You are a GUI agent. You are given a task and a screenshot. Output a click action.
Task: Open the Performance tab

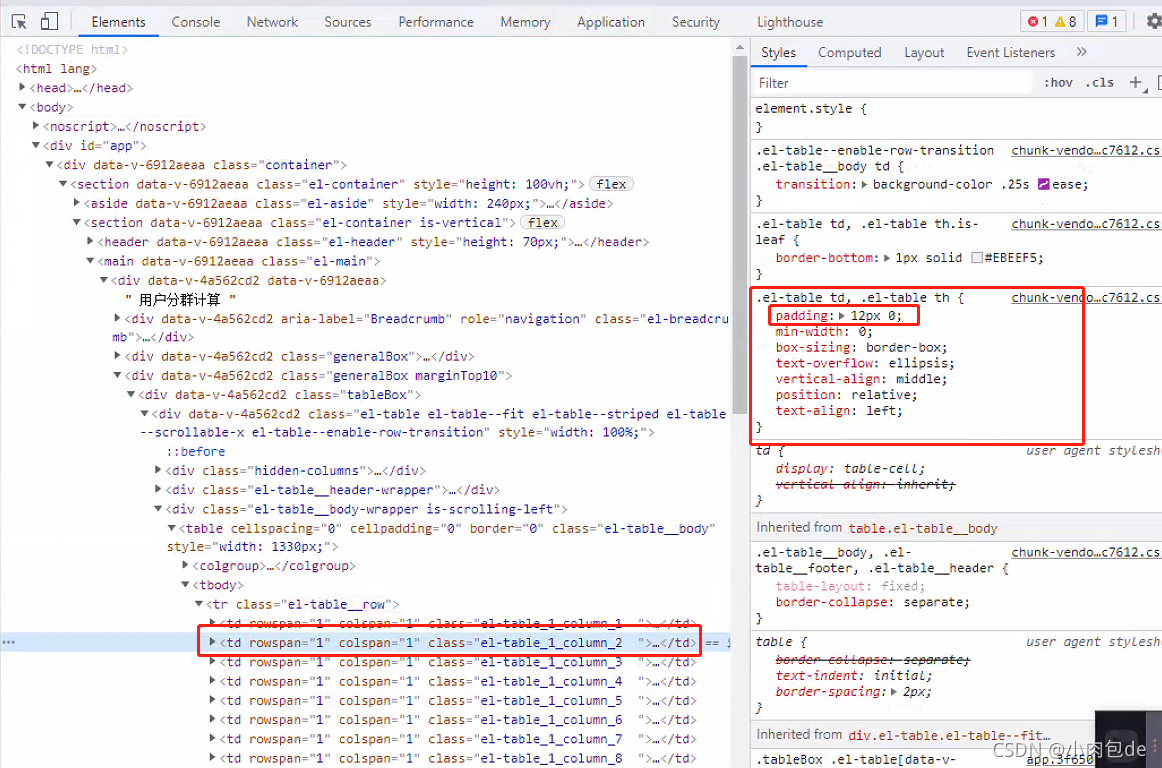click(436, 21)
